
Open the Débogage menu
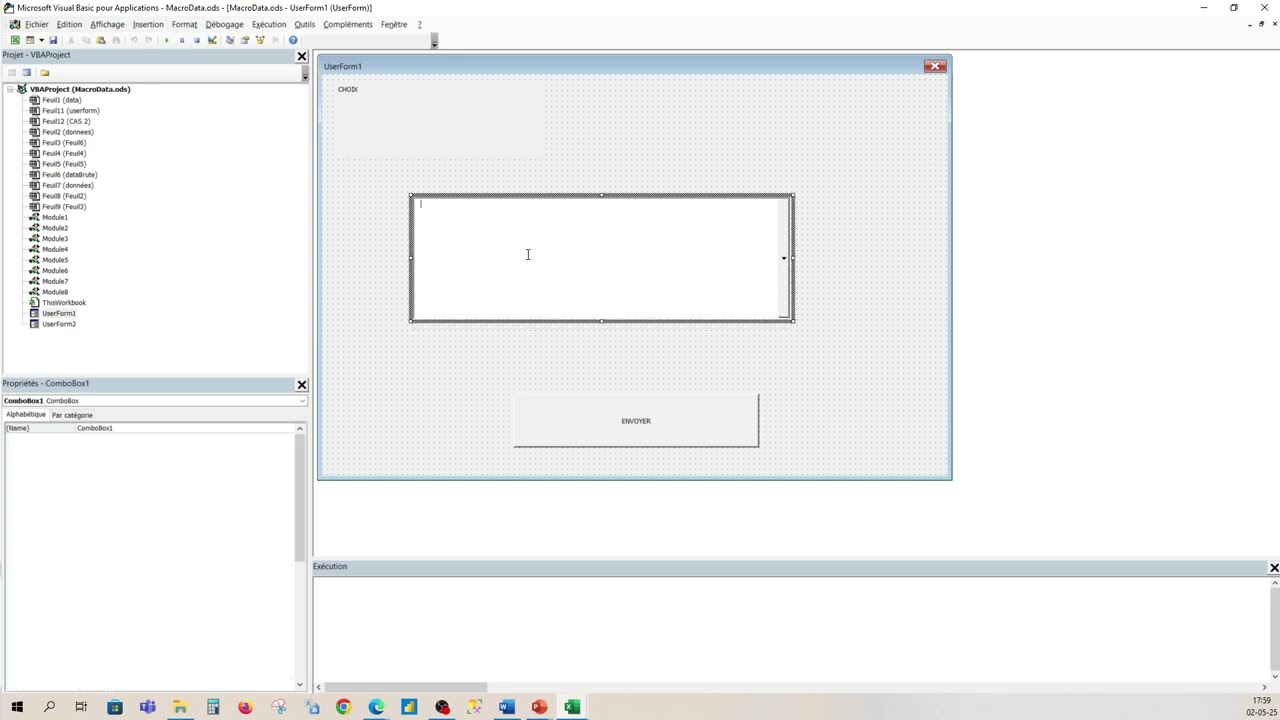coord(224,24)
